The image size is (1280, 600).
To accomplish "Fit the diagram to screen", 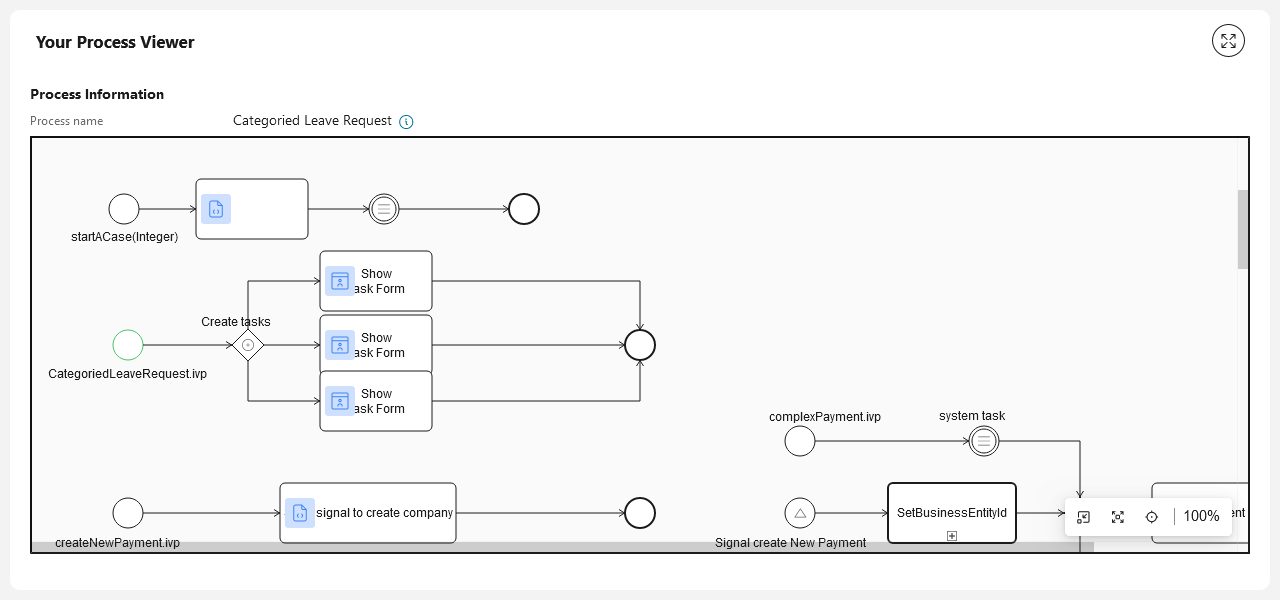I will (1118, 517).
